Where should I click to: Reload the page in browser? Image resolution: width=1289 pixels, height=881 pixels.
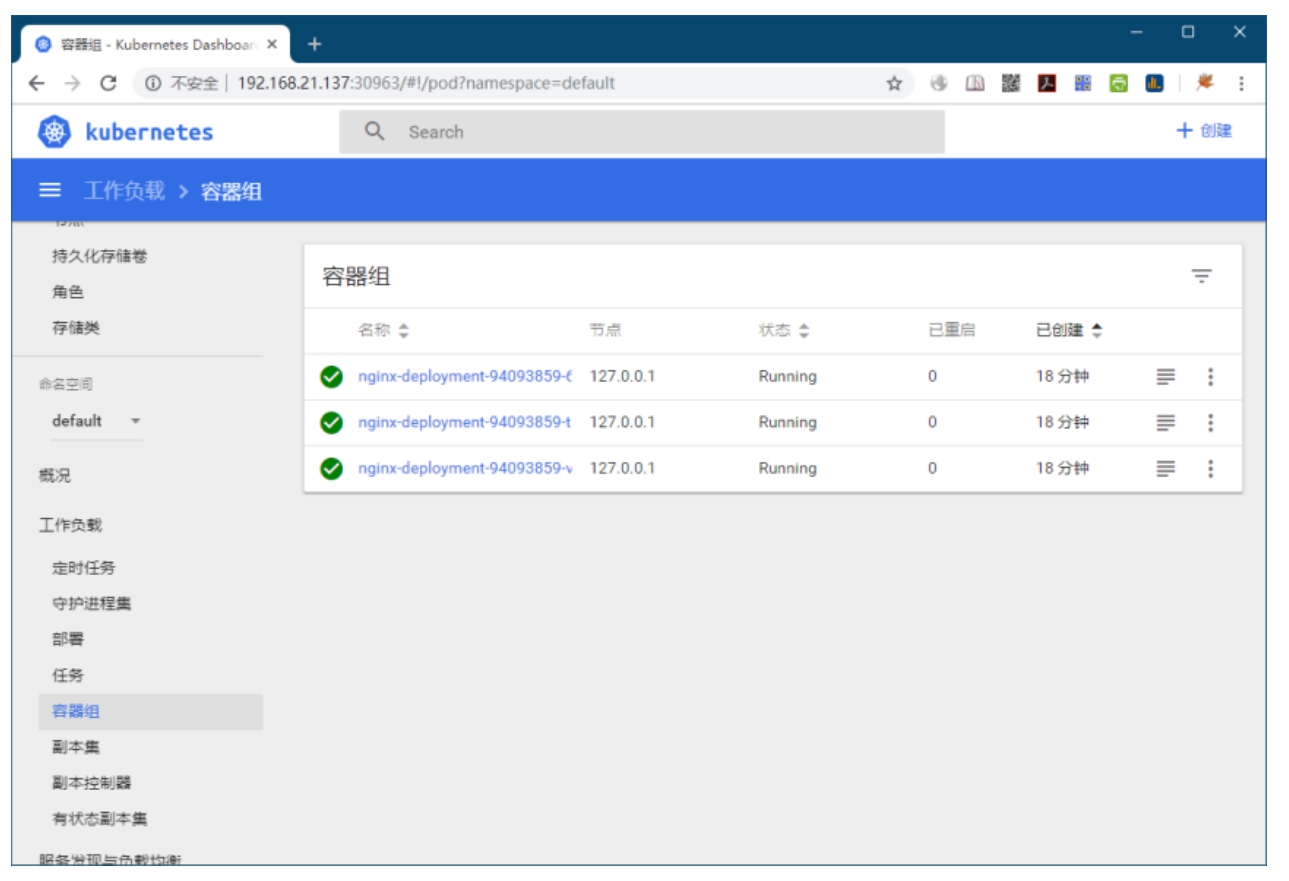point(109,84)
